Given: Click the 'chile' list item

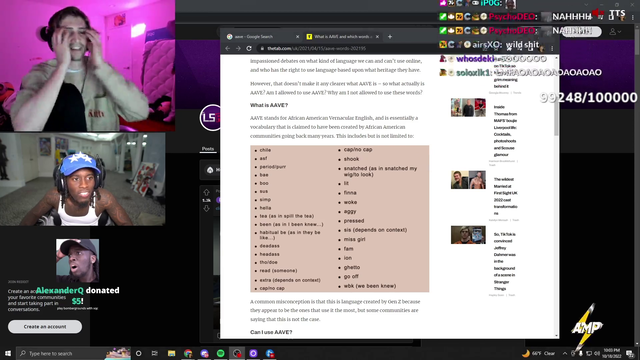Looking at the screenshot, I should 265,150.
